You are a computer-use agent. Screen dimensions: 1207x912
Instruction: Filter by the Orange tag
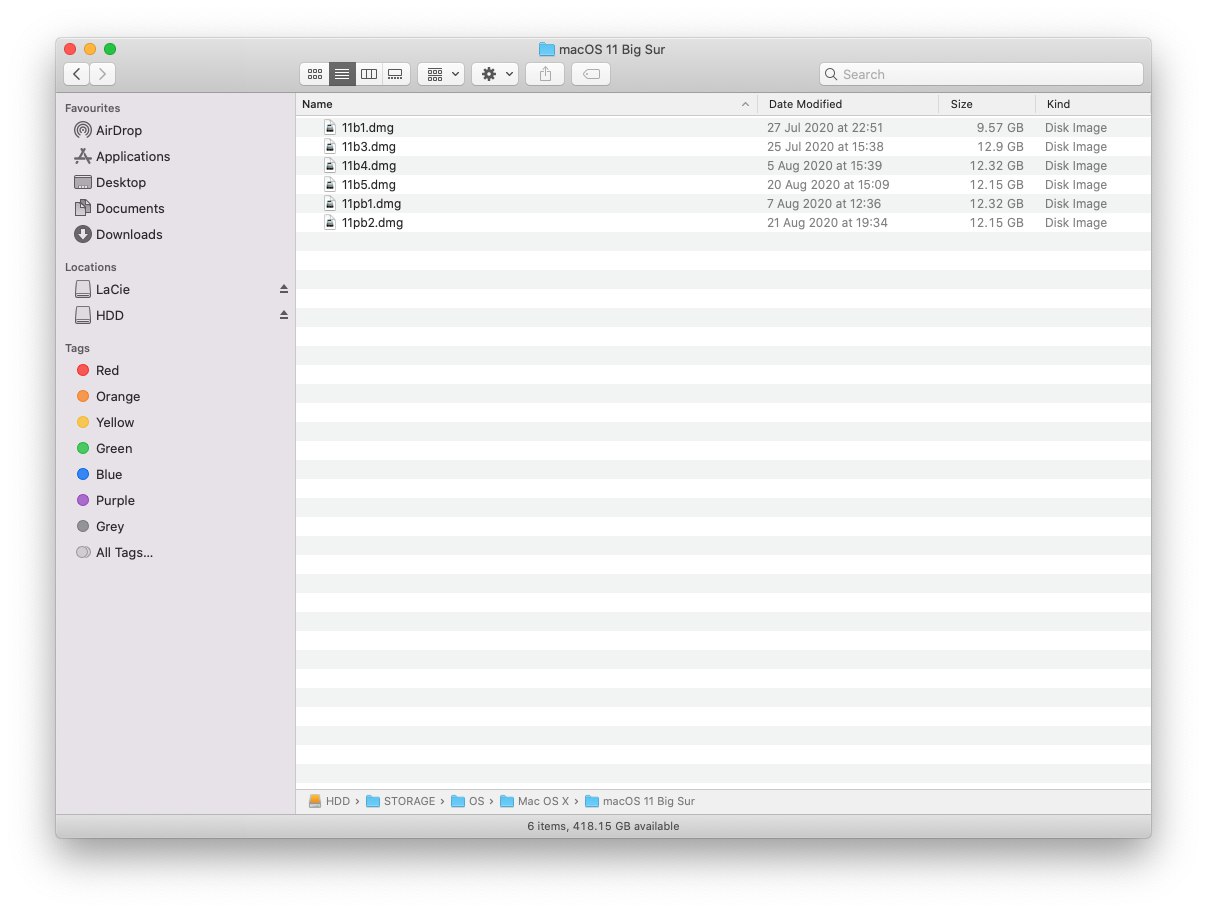[x=107, y=396]
